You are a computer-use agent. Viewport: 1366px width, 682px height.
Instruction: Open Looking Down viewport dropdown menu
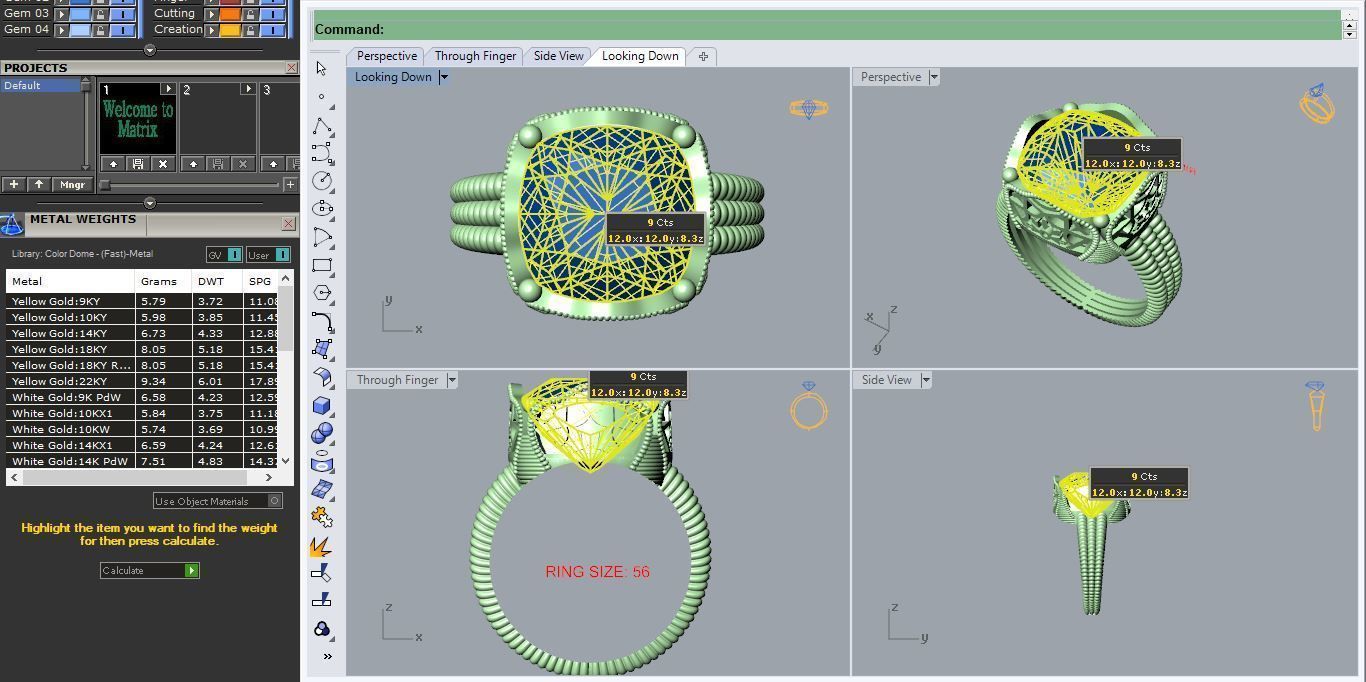[443, 77]
